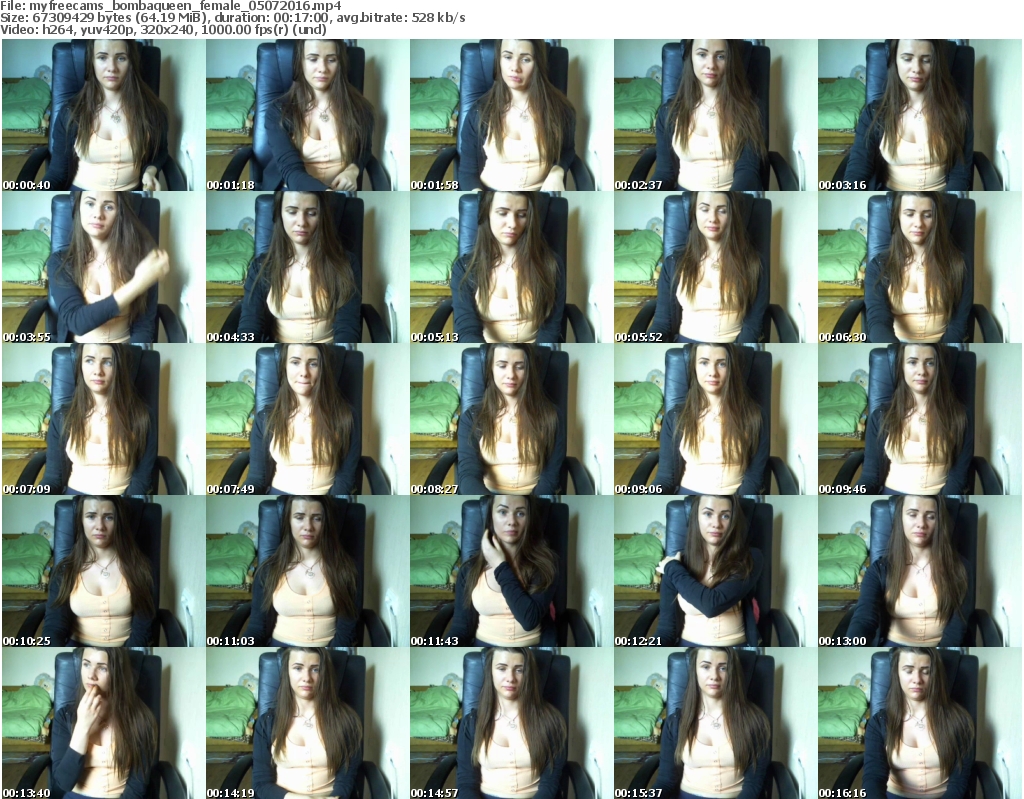Open the thumbnail timestamped 00:01:58
Viewport: 1024px width, 799px height.
[511, 115]
